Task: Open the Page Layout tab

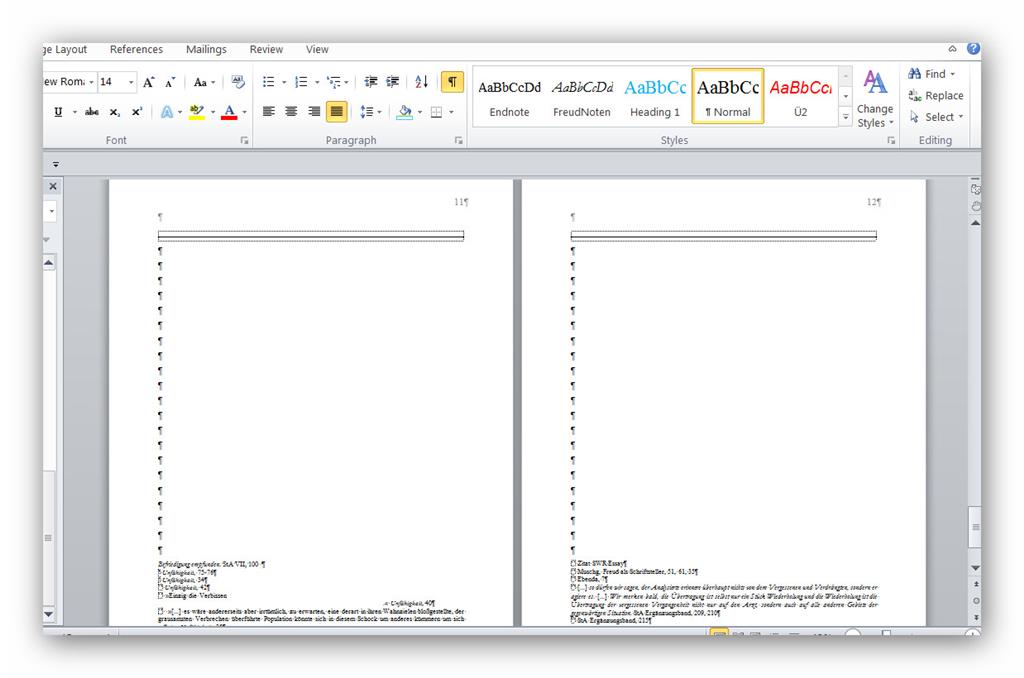Action: click(65, 49)
